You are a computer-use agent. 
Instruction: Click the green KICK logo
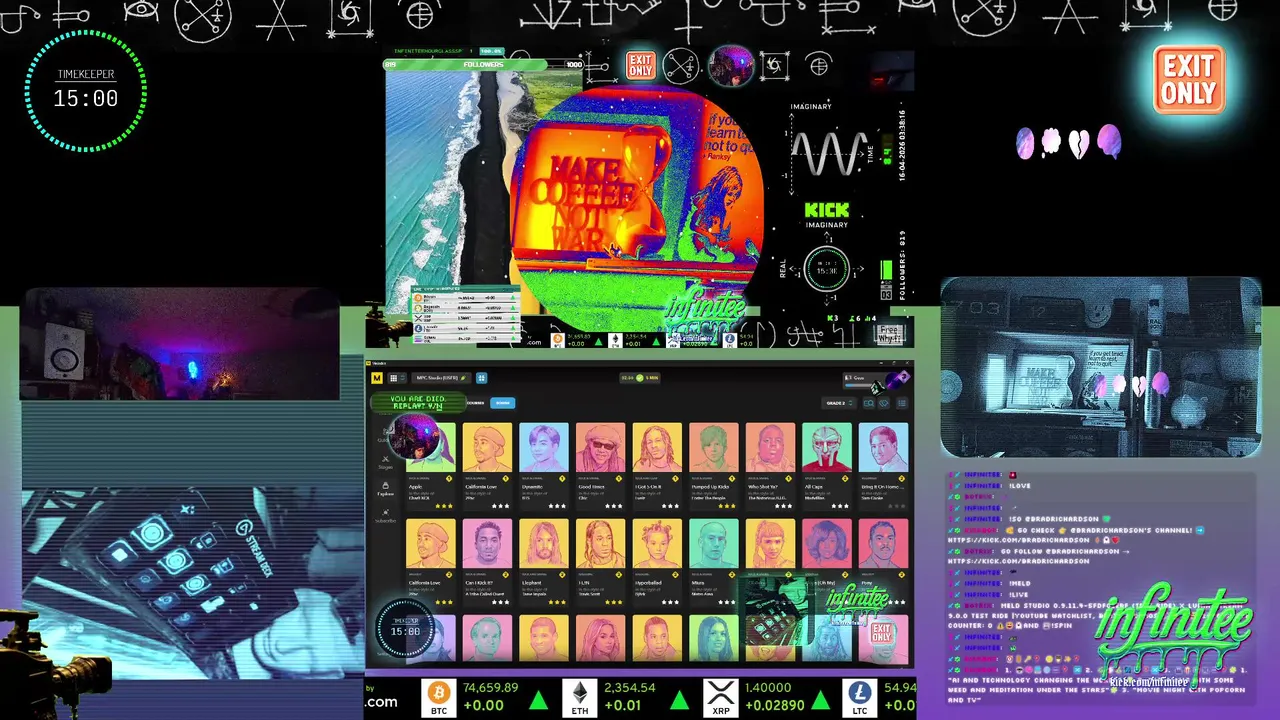tap(827, 210)
